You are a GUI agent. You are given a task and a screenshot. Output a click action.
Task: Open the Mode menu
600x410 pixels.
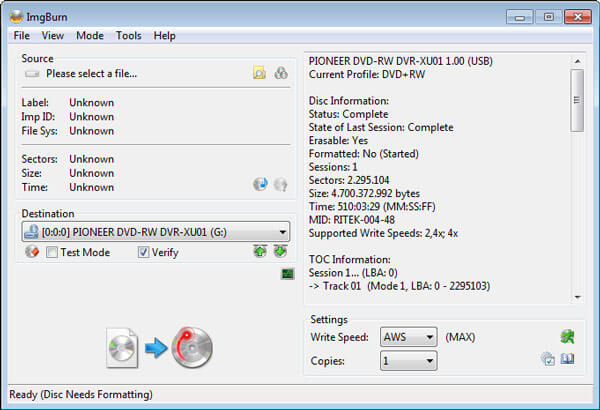tap(90, 36)
